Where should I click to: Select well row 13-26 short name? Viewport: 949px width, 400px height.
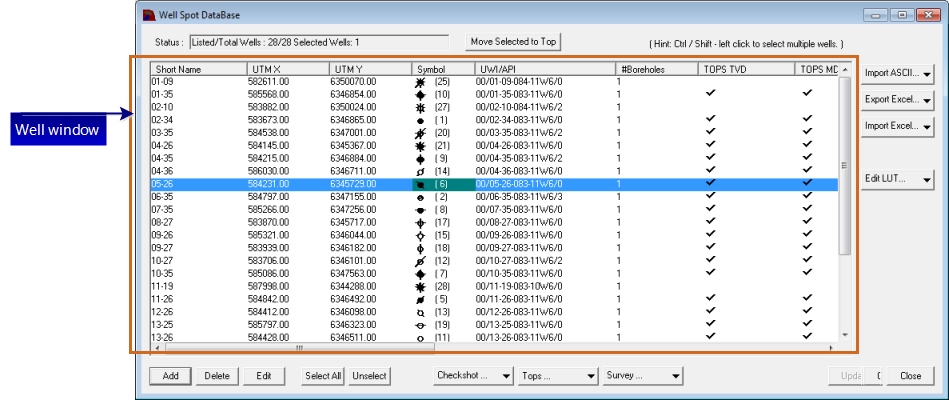(x=160, y=336)
